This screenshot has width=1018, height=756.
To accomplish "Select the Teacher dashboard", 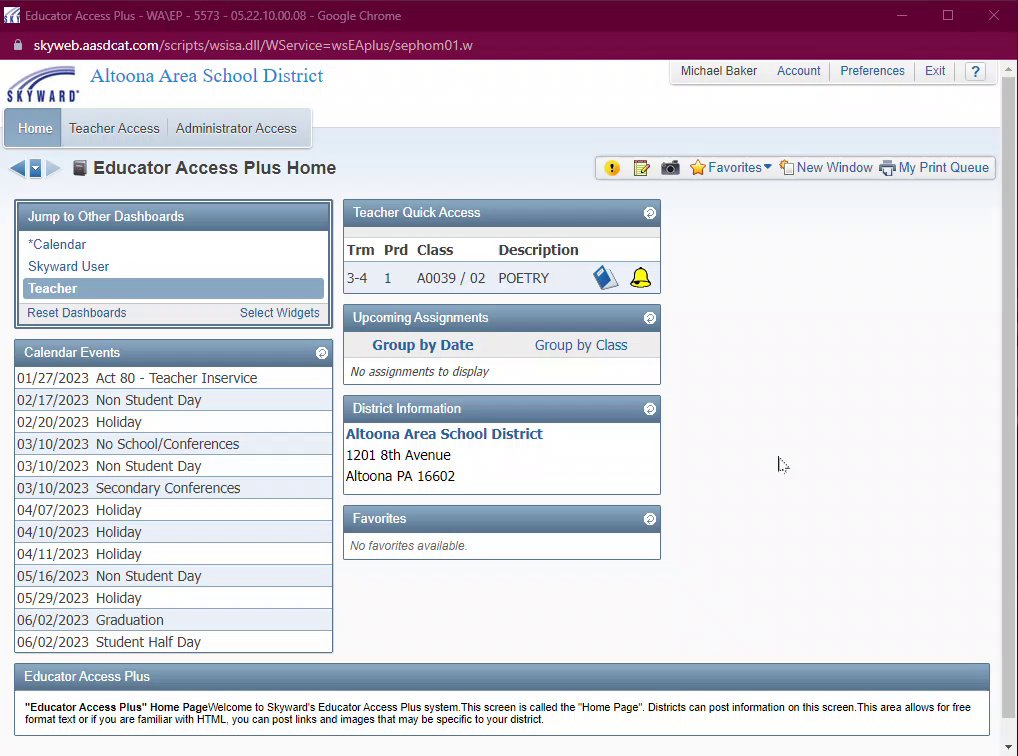I will (x=173, y=289).
